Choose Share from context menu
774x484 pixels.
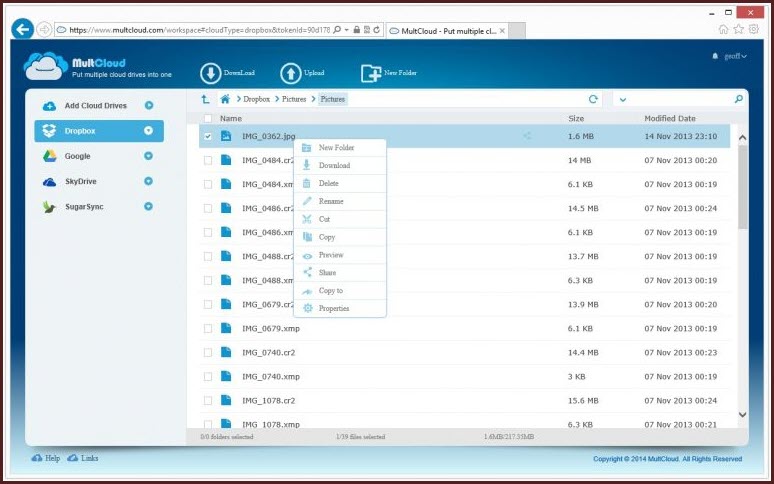[340, 272]
